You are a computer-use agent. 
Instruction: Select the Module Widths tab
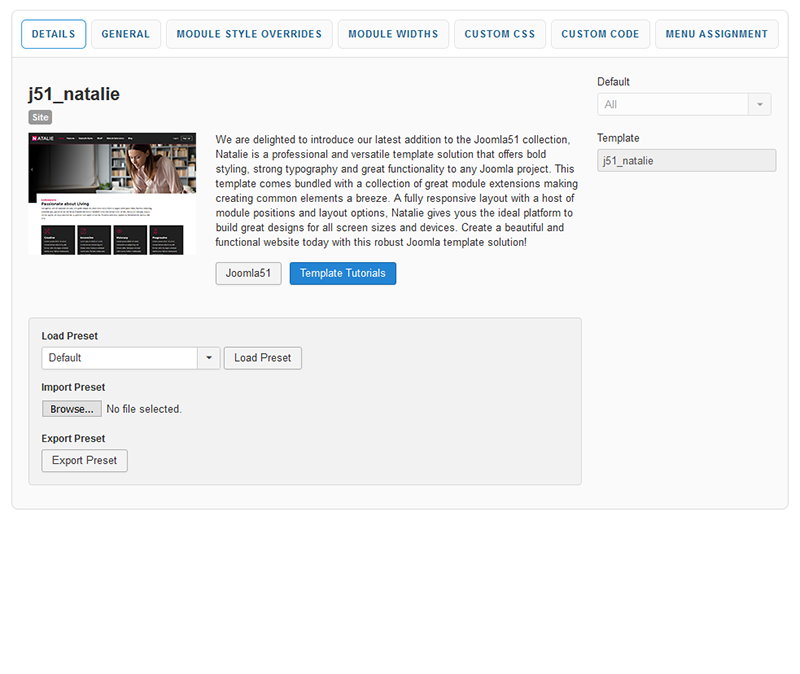(x=393, y=34)
